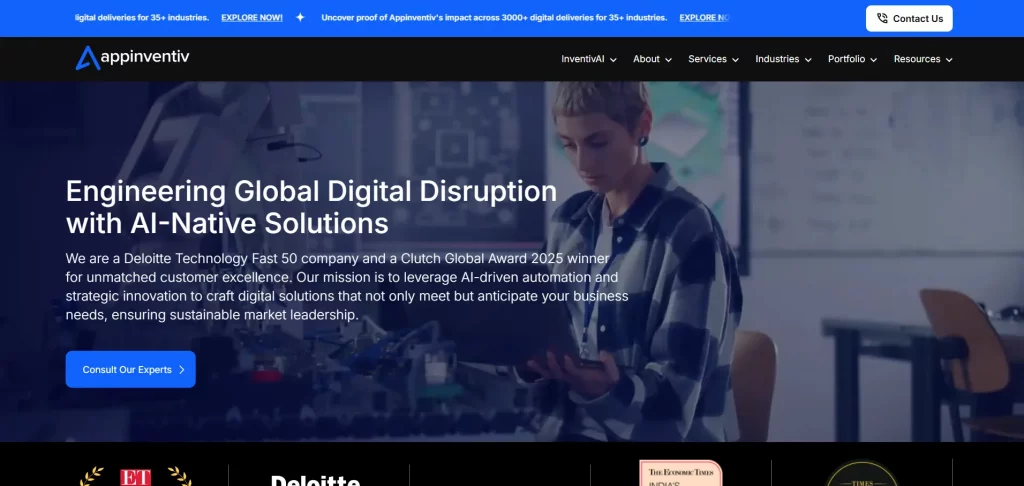Follow the first EXPLORE NOW! link

tap(251, 18)
